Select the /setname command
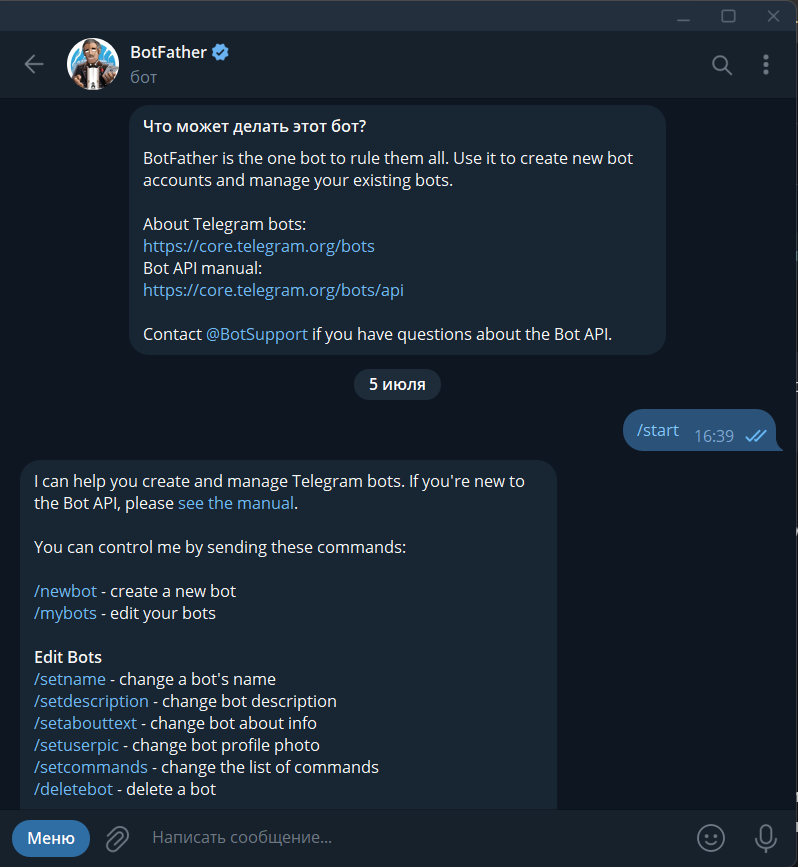 69,679
